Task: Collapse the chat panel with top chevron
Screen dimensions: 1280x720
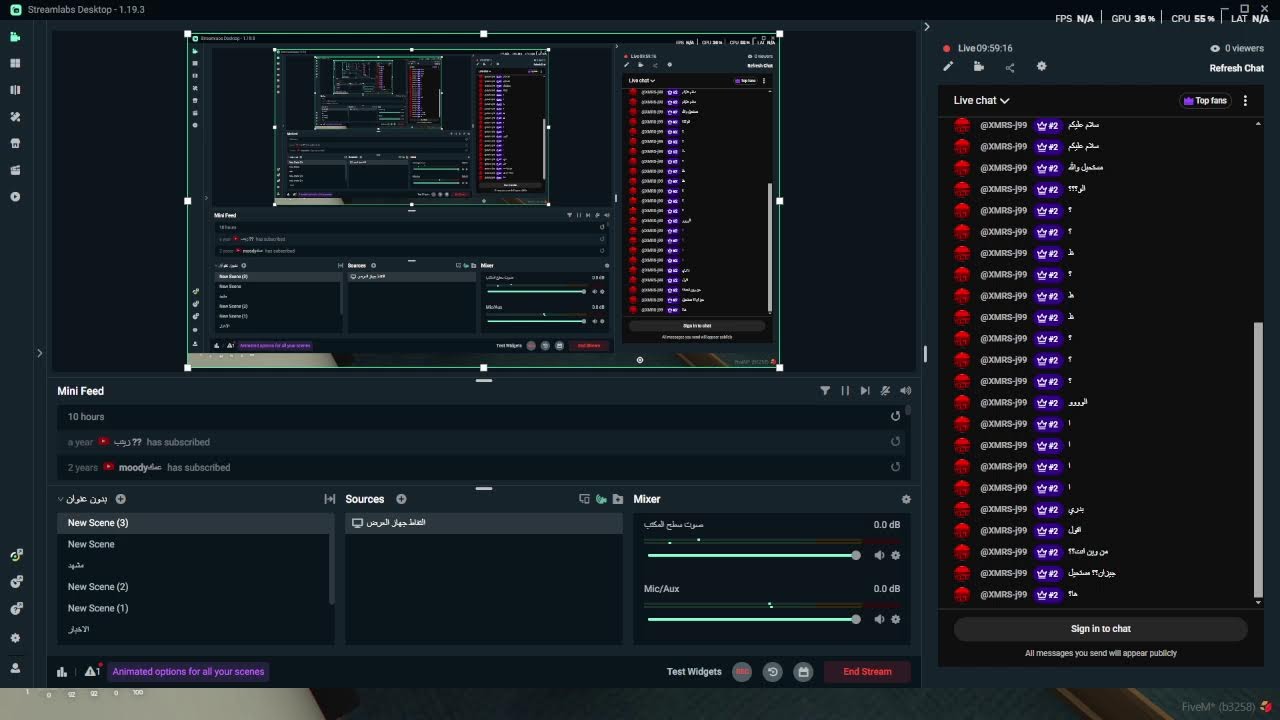Action: [x=927, y=27]
